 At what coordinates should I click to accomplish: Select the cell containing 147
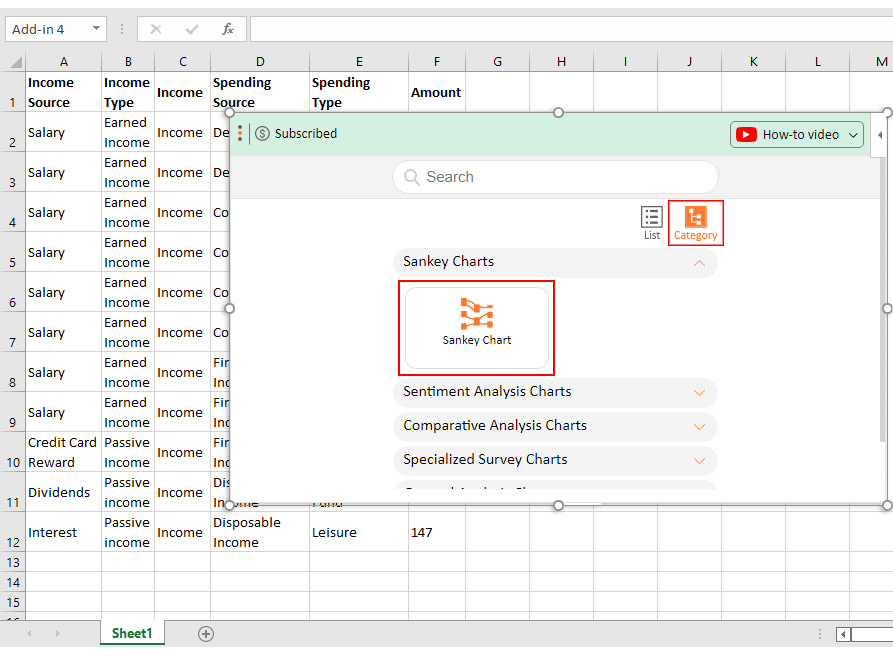click(437, 532)
